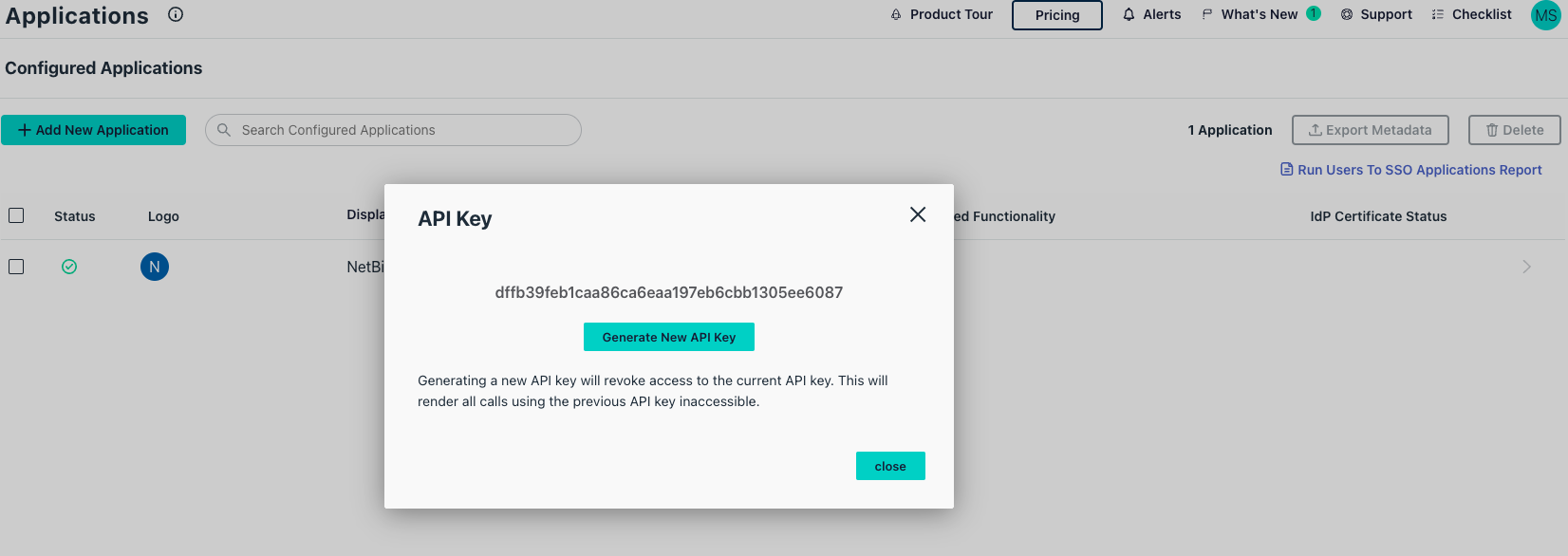Click Generate New API Key

pyautogui.click(x=668, y=337)
